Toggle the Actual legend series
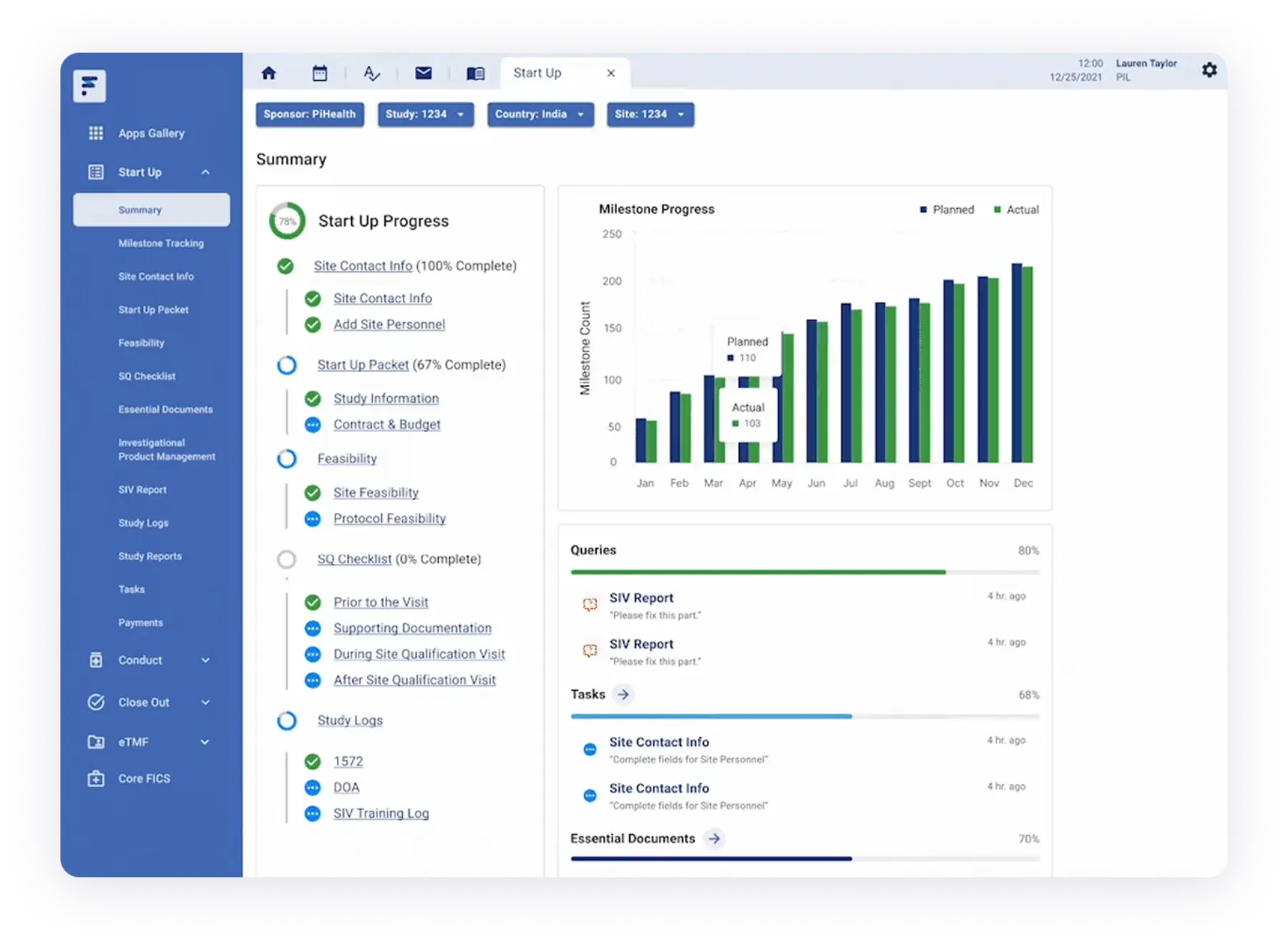The image size is (1288, 945). pyautogui.click(x=1016, y=210)
